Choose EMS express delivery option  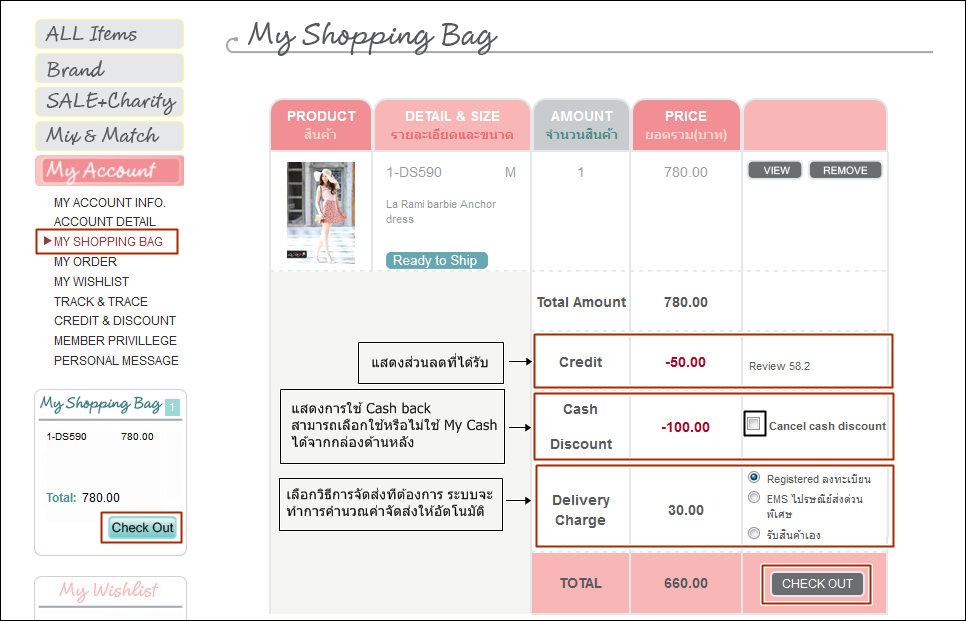coord(754,497)
